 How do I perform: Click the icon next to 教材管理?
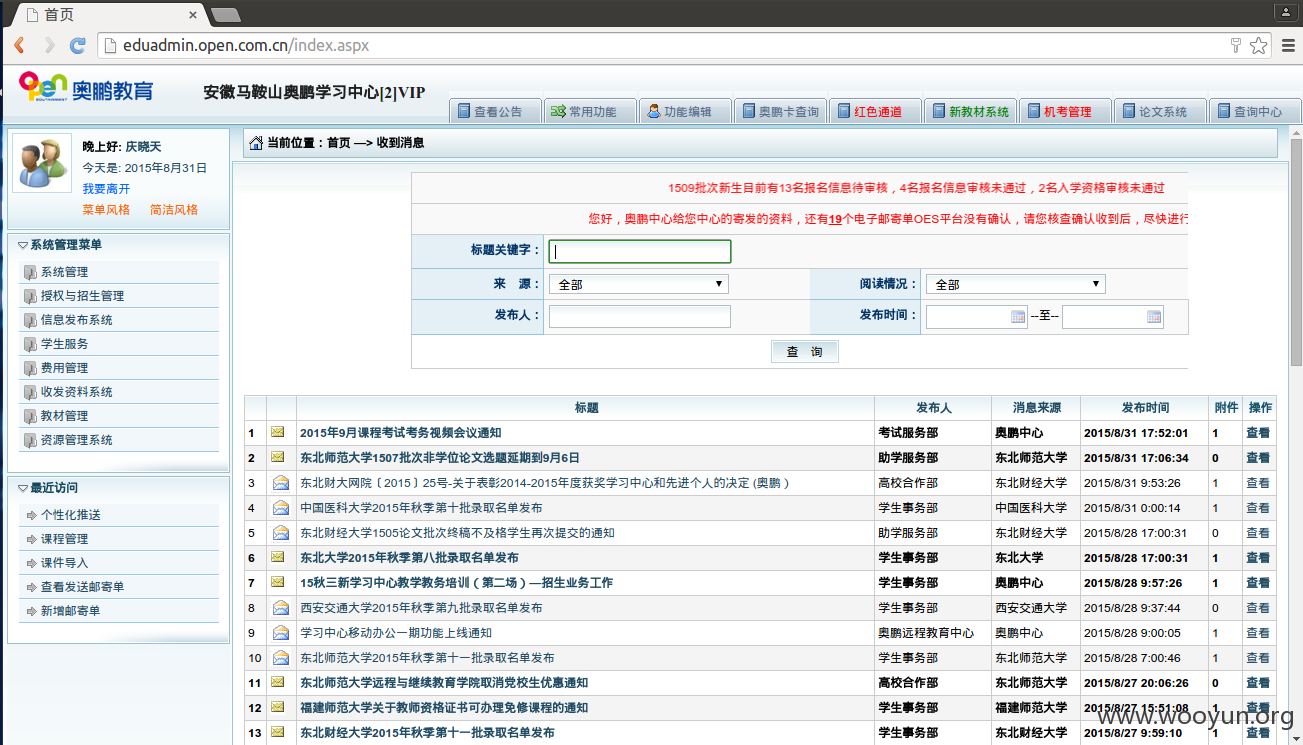tap(30, 416)
